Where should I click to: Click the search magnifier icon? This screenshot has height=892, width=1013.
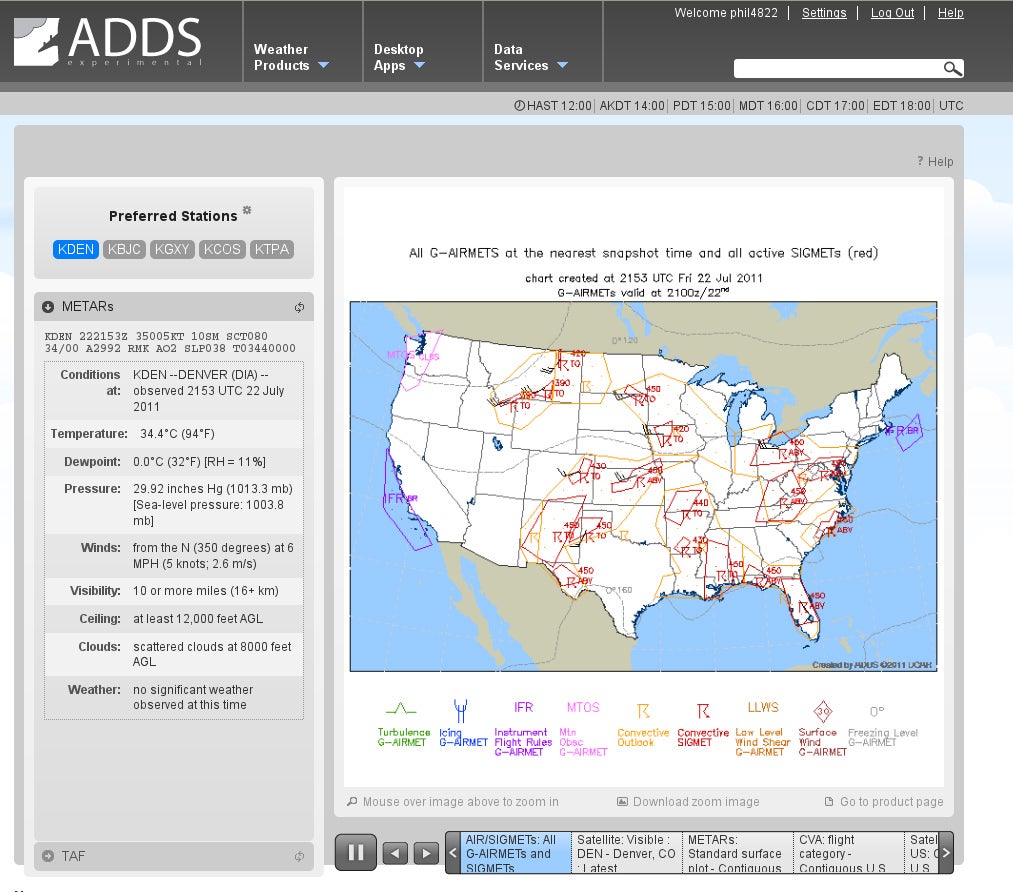tap(952, 68)
